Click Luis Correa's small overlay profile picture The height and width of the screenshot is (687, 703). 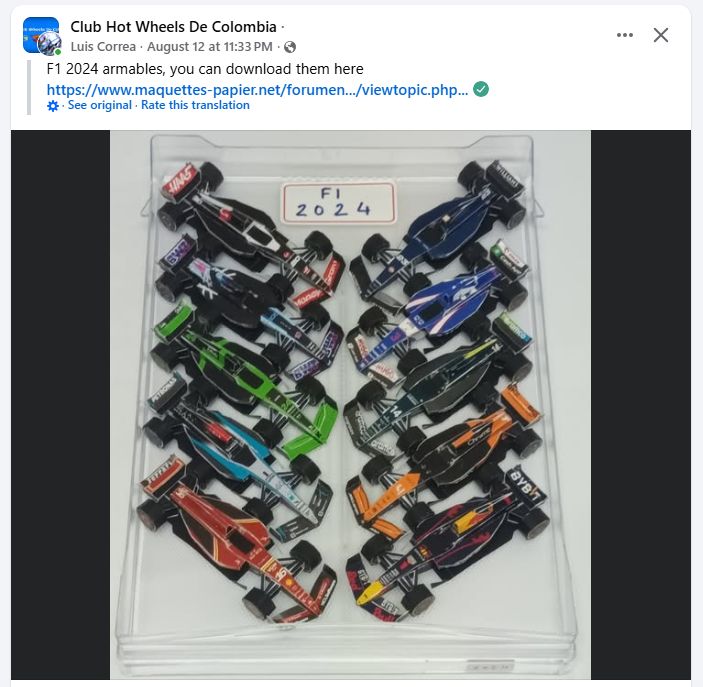coord(49,44)
